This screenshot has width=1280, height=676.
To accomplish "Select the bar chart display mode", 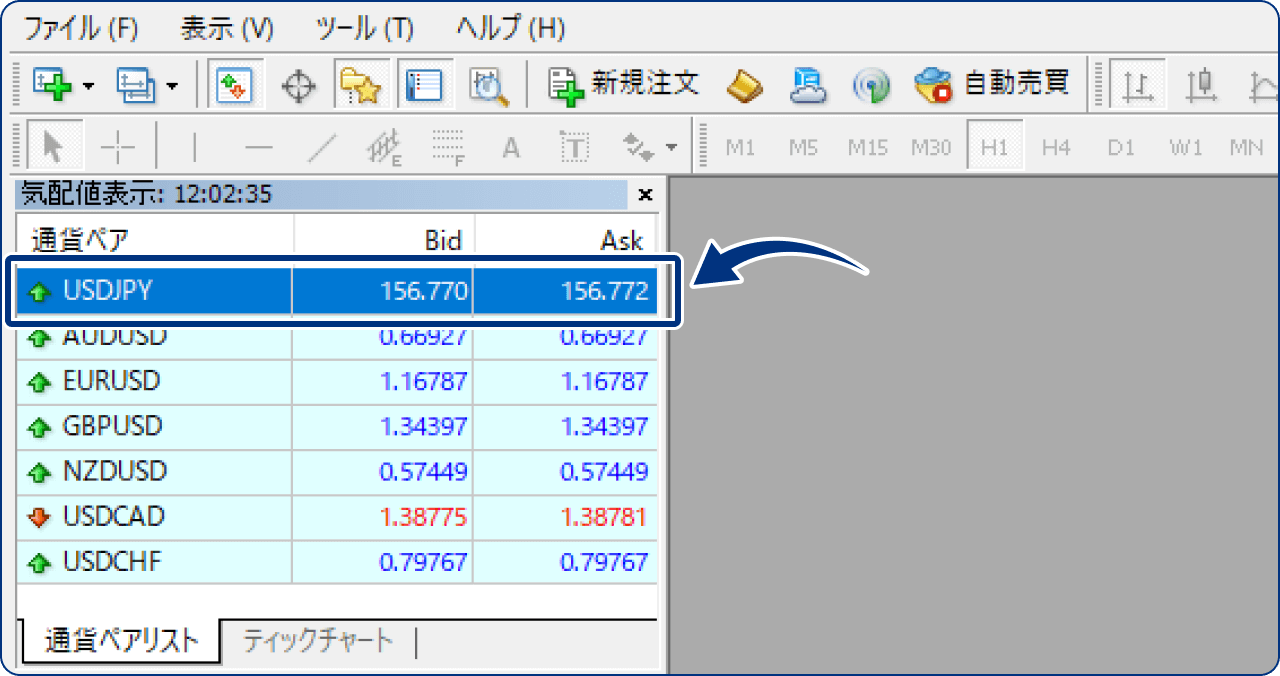I will pyautogui.click(x=1137, y=84).
